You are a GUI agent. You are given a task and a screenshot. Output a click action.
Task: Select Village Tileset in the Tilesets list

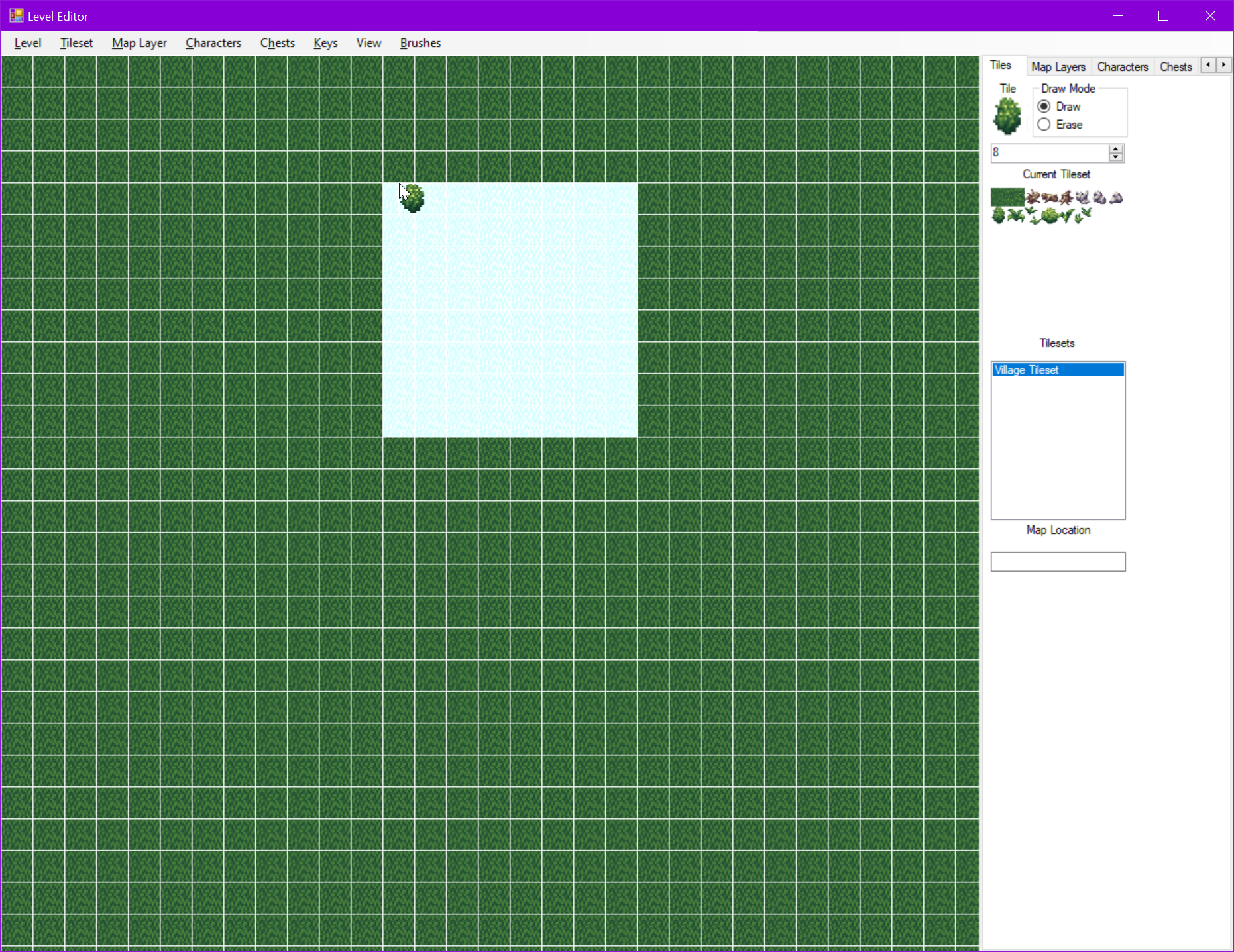tap(1058, 370)
